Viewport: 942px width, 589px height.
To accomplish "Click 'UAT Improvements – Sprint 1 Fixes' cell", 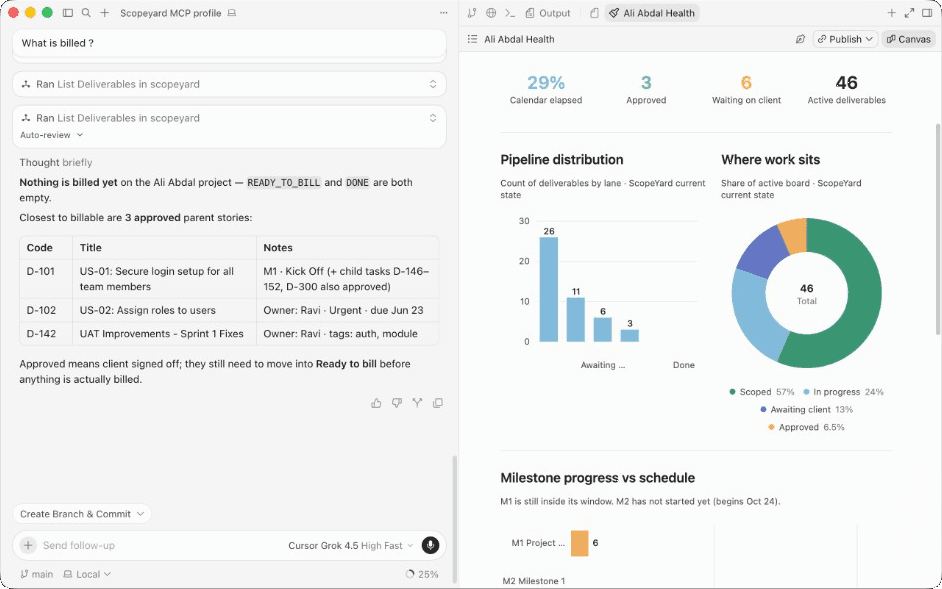I will (x=162, y=334).
